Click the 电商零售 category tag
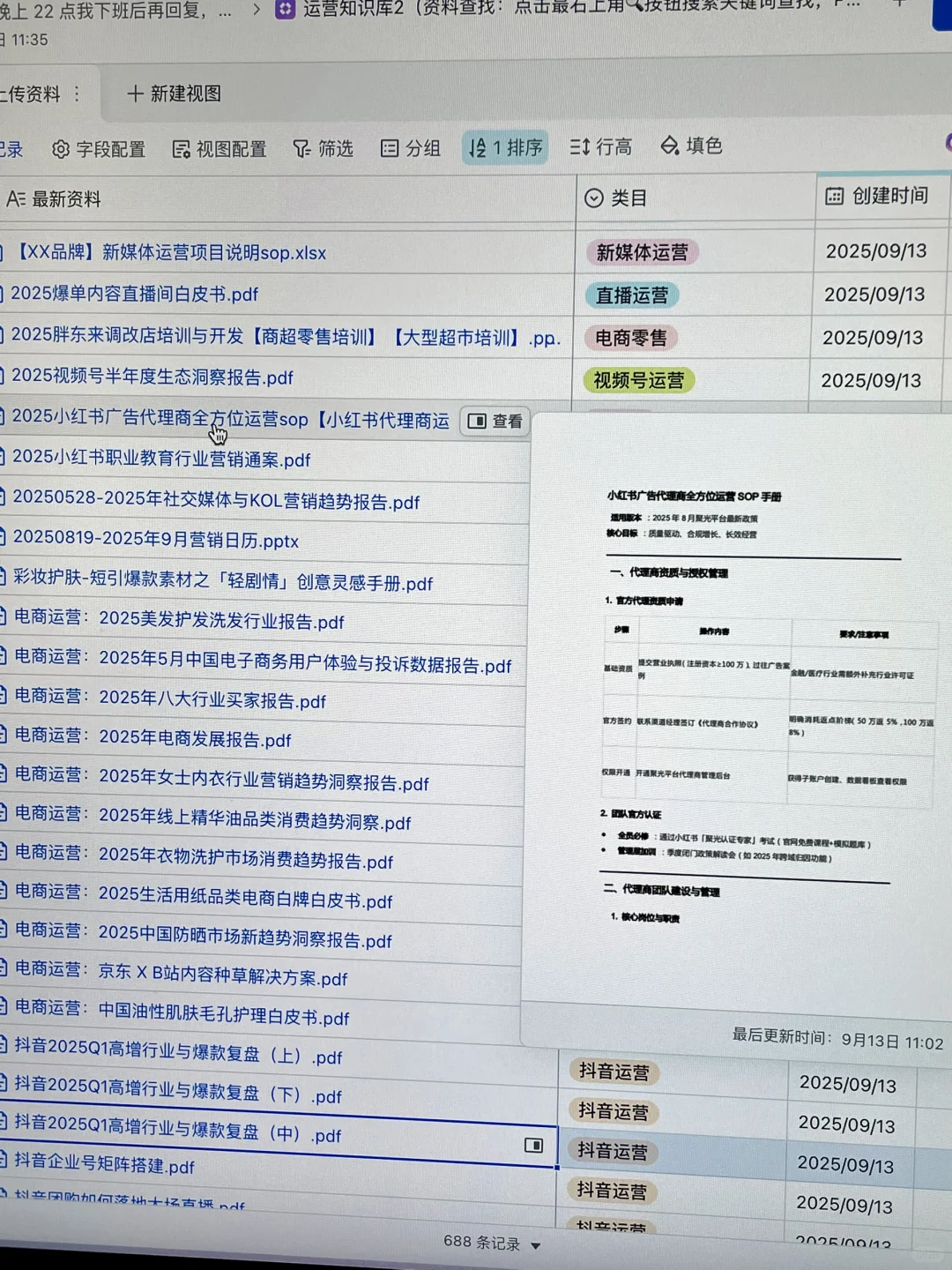Screen dimensions: 952x1270 tap(630, 337)
